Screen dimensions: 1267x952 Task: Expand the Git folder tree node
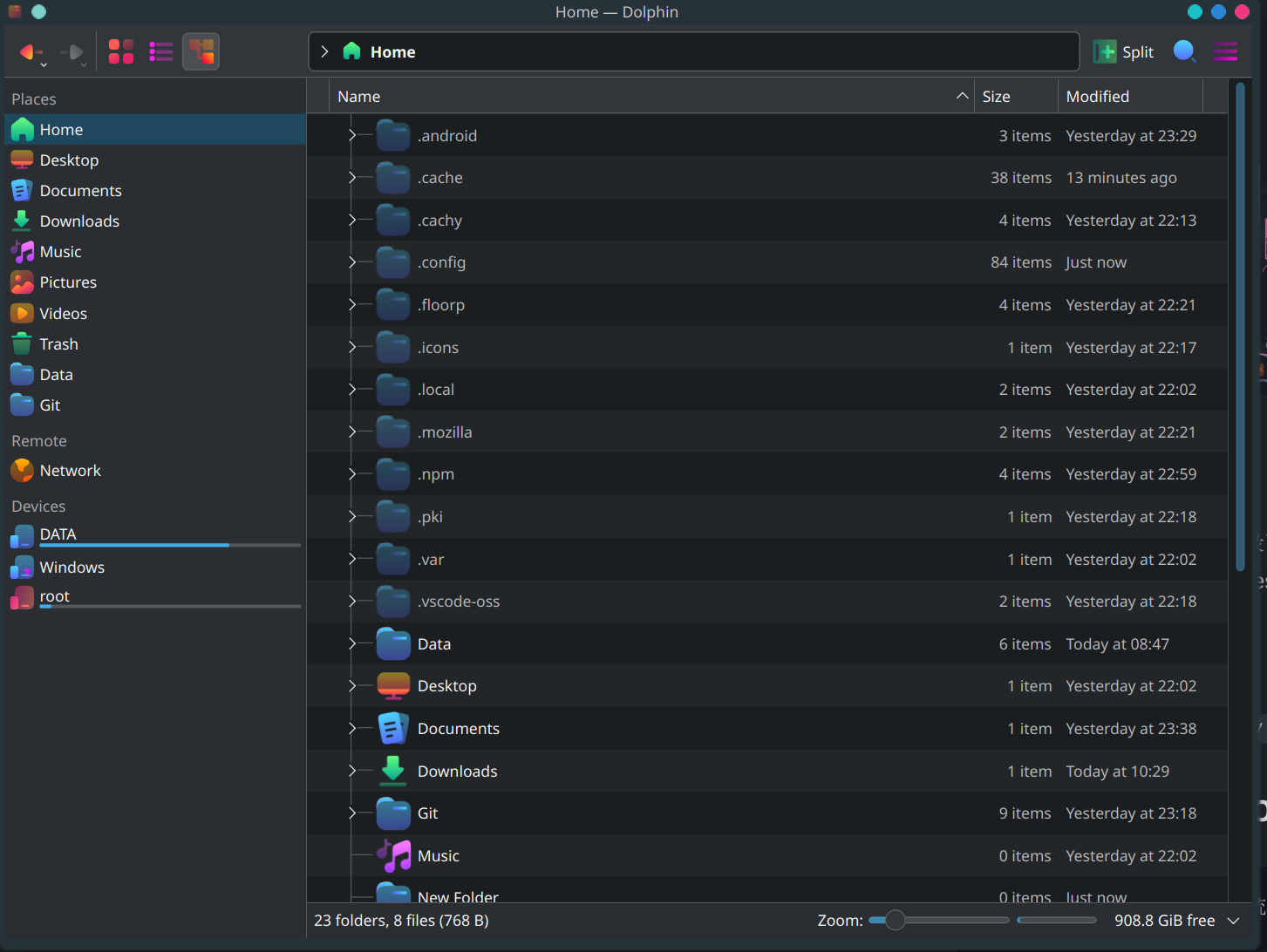(352, 813)
